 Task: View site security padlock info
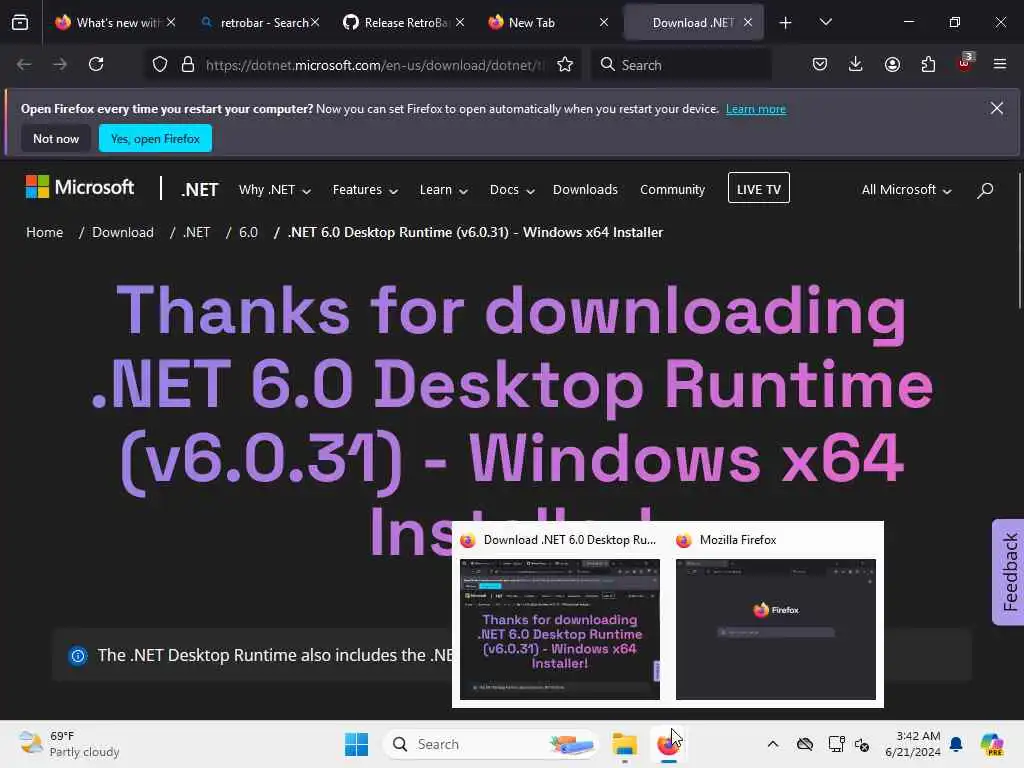coord(188,65)
